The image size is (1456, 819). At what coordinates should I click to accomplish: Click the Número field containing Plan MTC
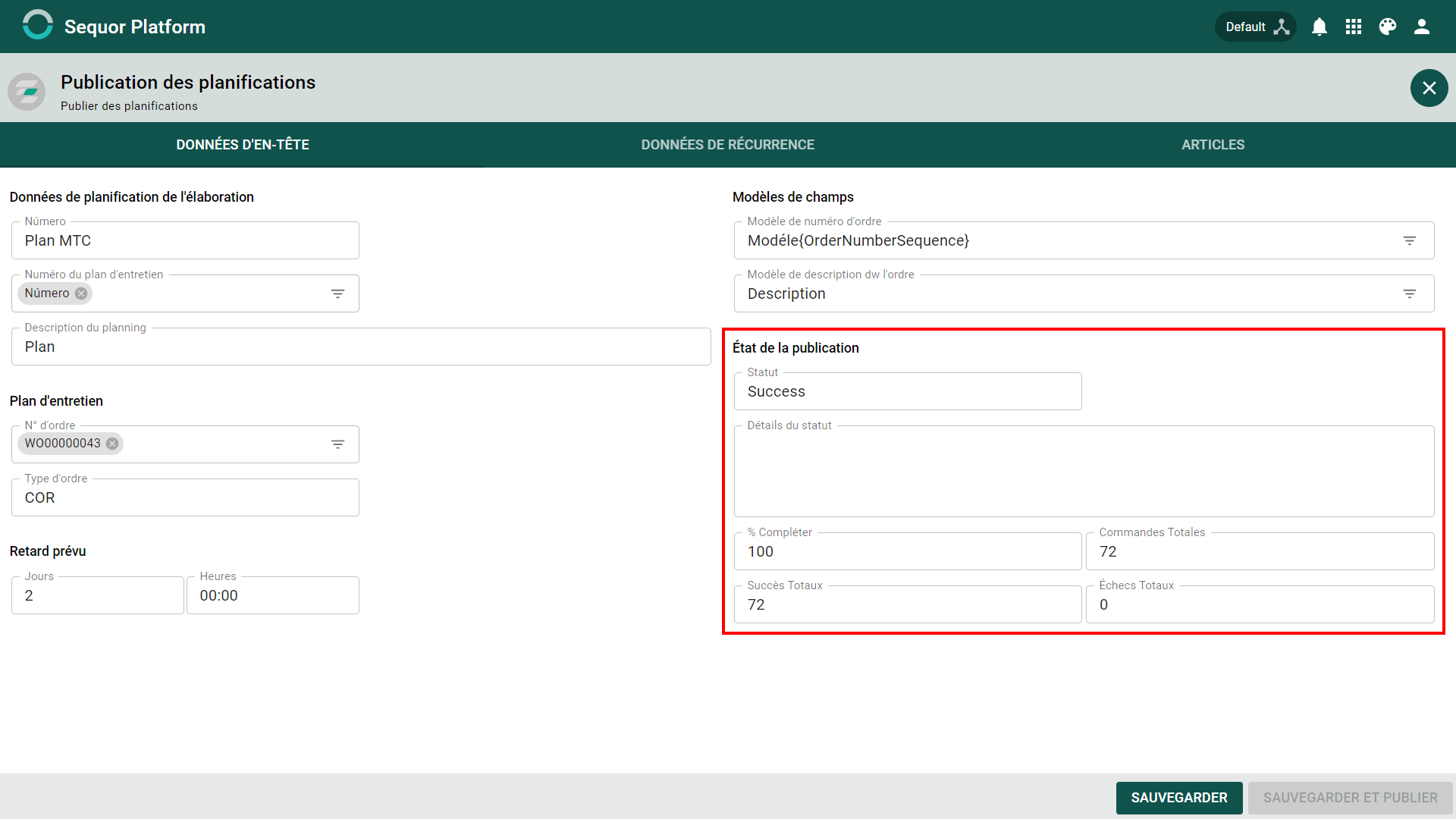[185, 240]
